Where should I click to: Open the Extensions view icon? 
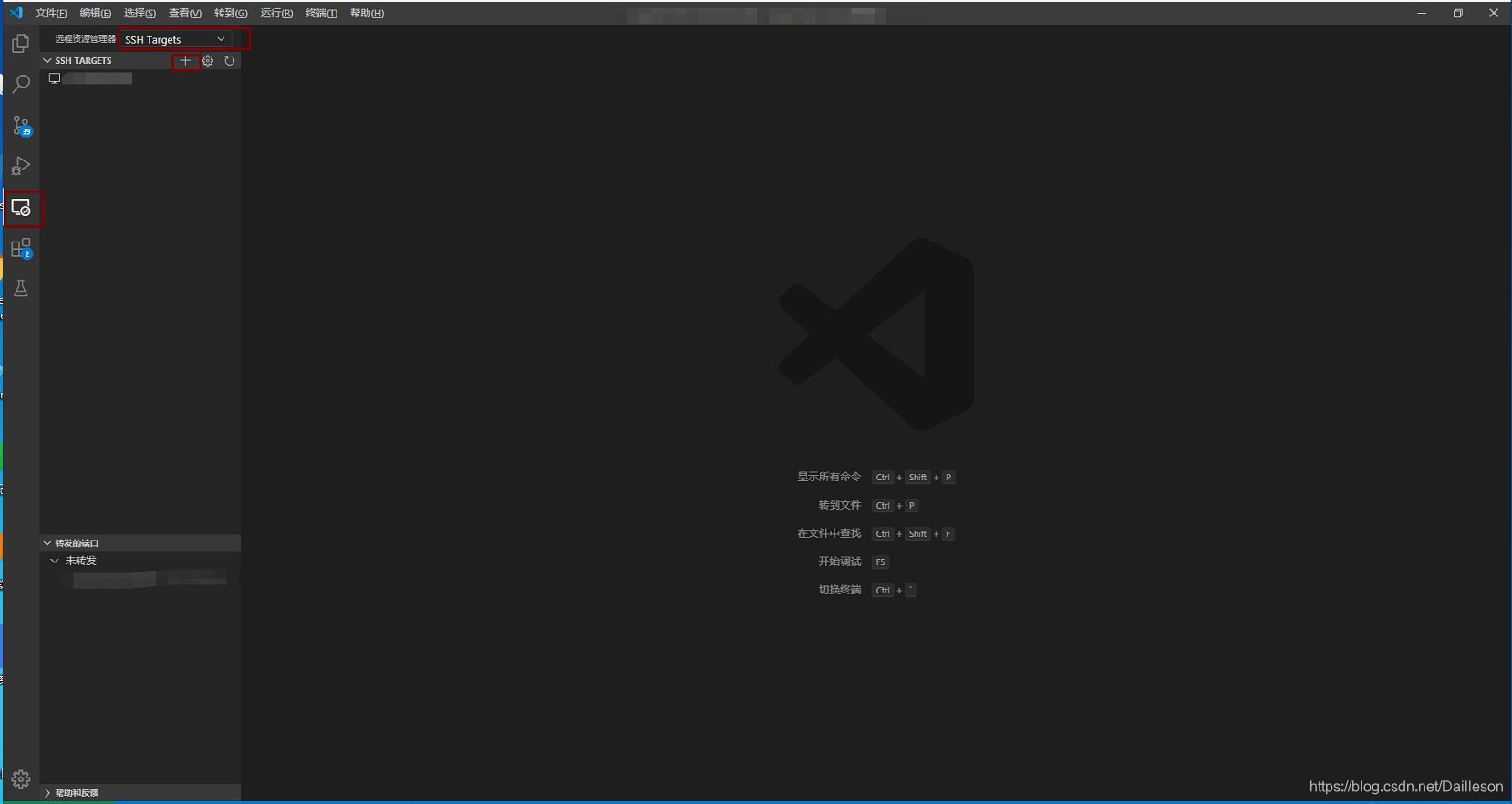pos(21,248)
